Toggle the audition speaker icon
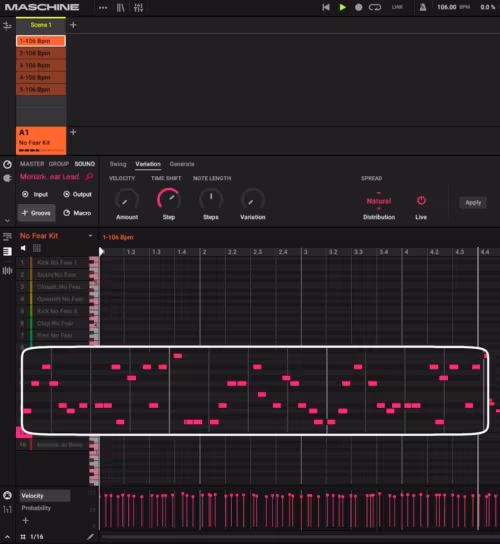This screenshot has width=500, height=544. click(23, 248)
